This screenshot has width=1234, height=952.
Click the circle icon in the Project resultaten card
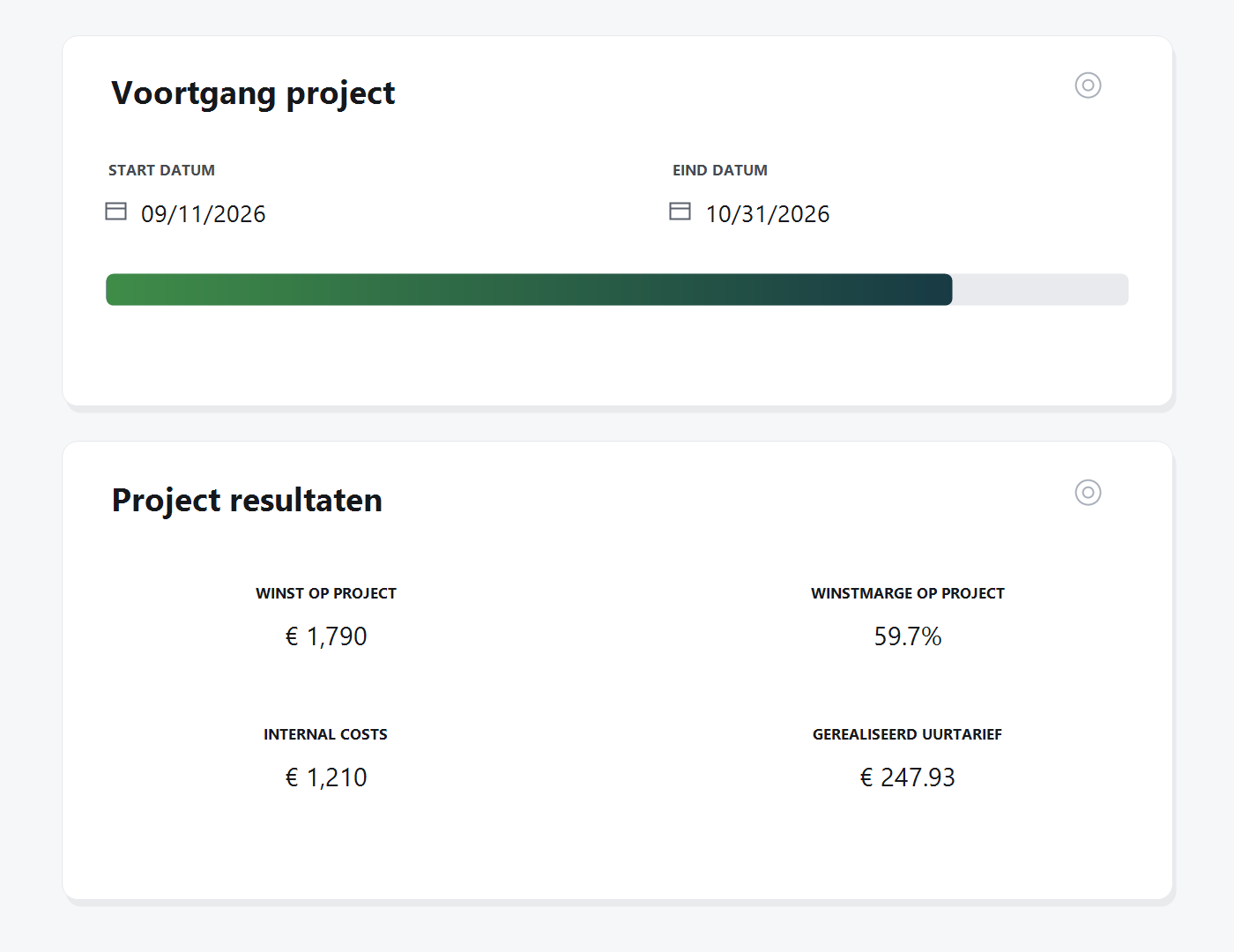pos(1088,493)
